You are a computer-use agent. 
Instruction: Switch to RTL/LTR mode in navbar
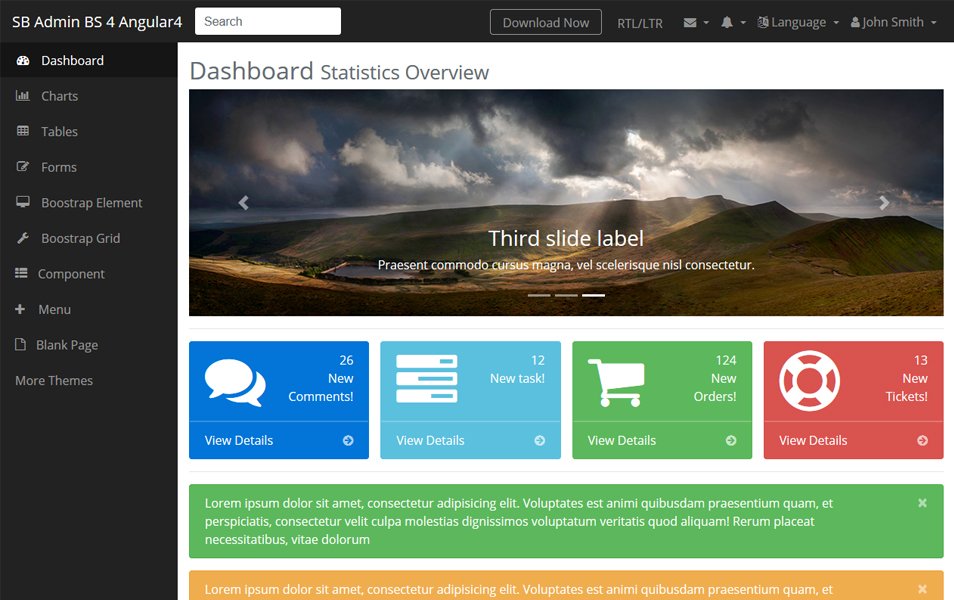pos(639,22)
